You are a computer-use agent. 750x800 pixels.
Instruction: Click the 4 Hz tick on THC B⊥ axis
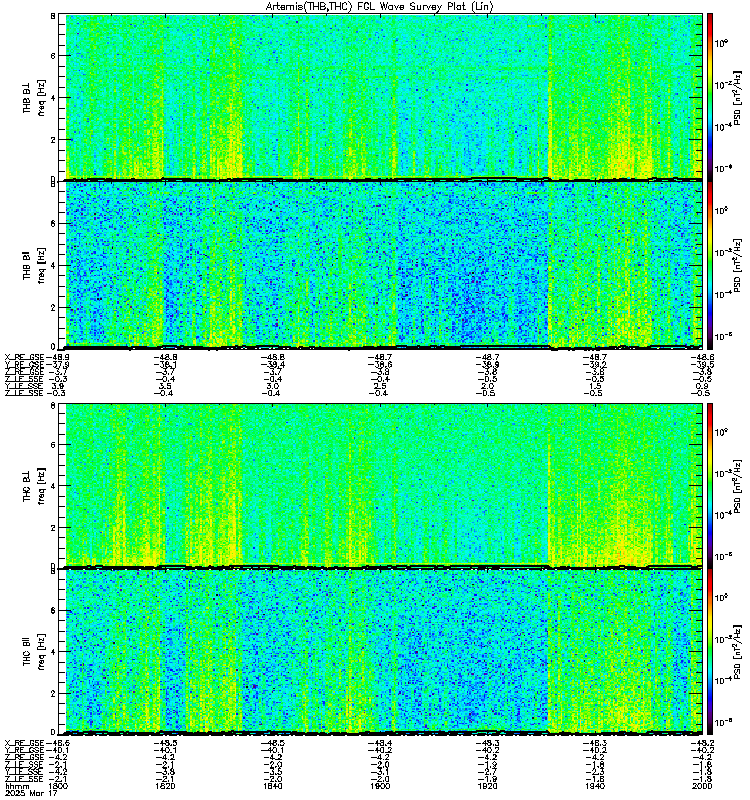coord(53,486)
